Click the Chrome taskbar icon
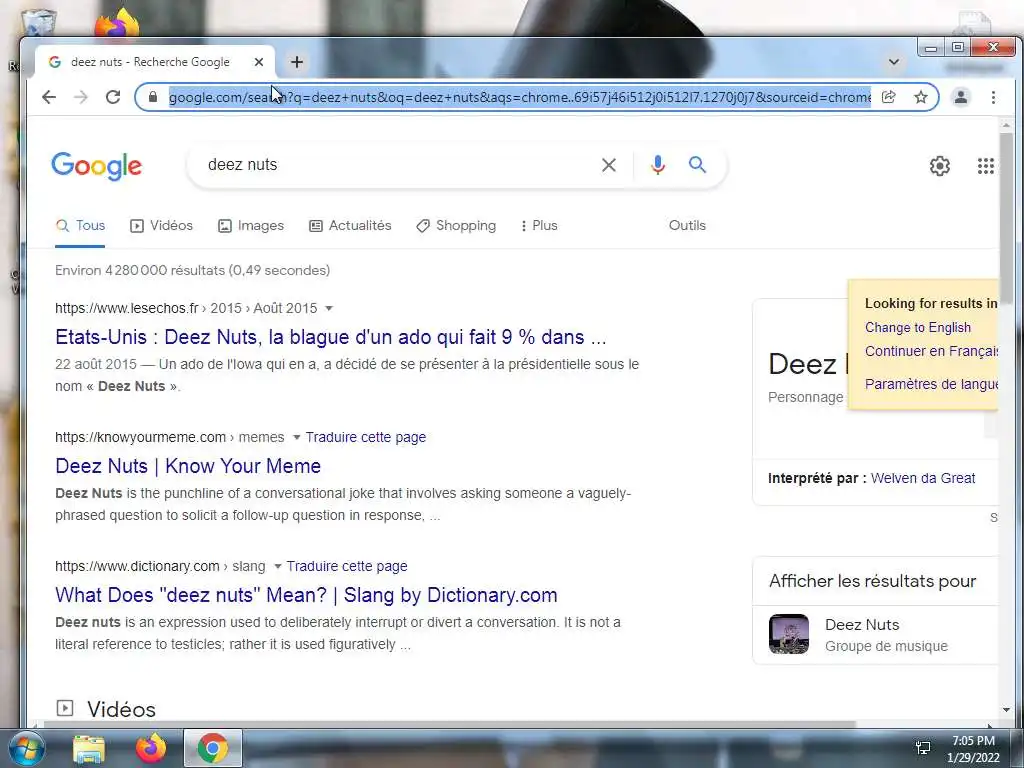The height and width of the screenshot is (768, 1024). [213, 748]
